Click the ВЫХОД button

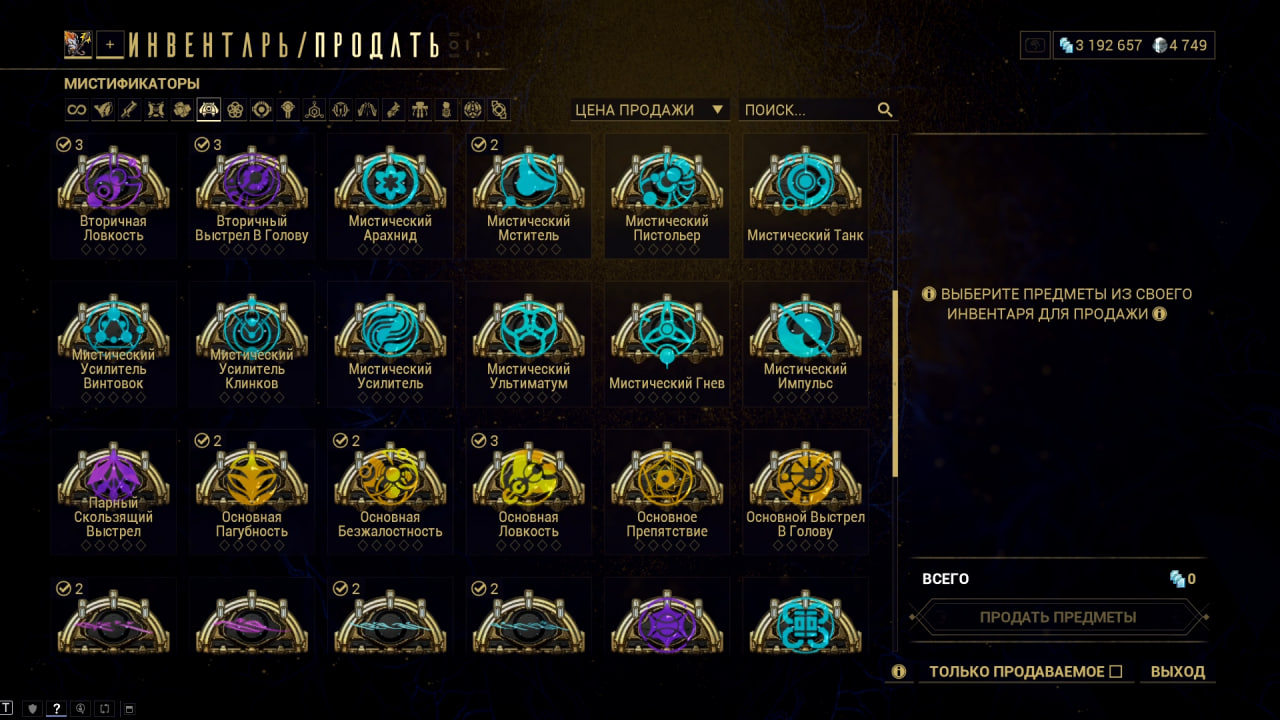pyautogui.click(x=1178, y=672)
